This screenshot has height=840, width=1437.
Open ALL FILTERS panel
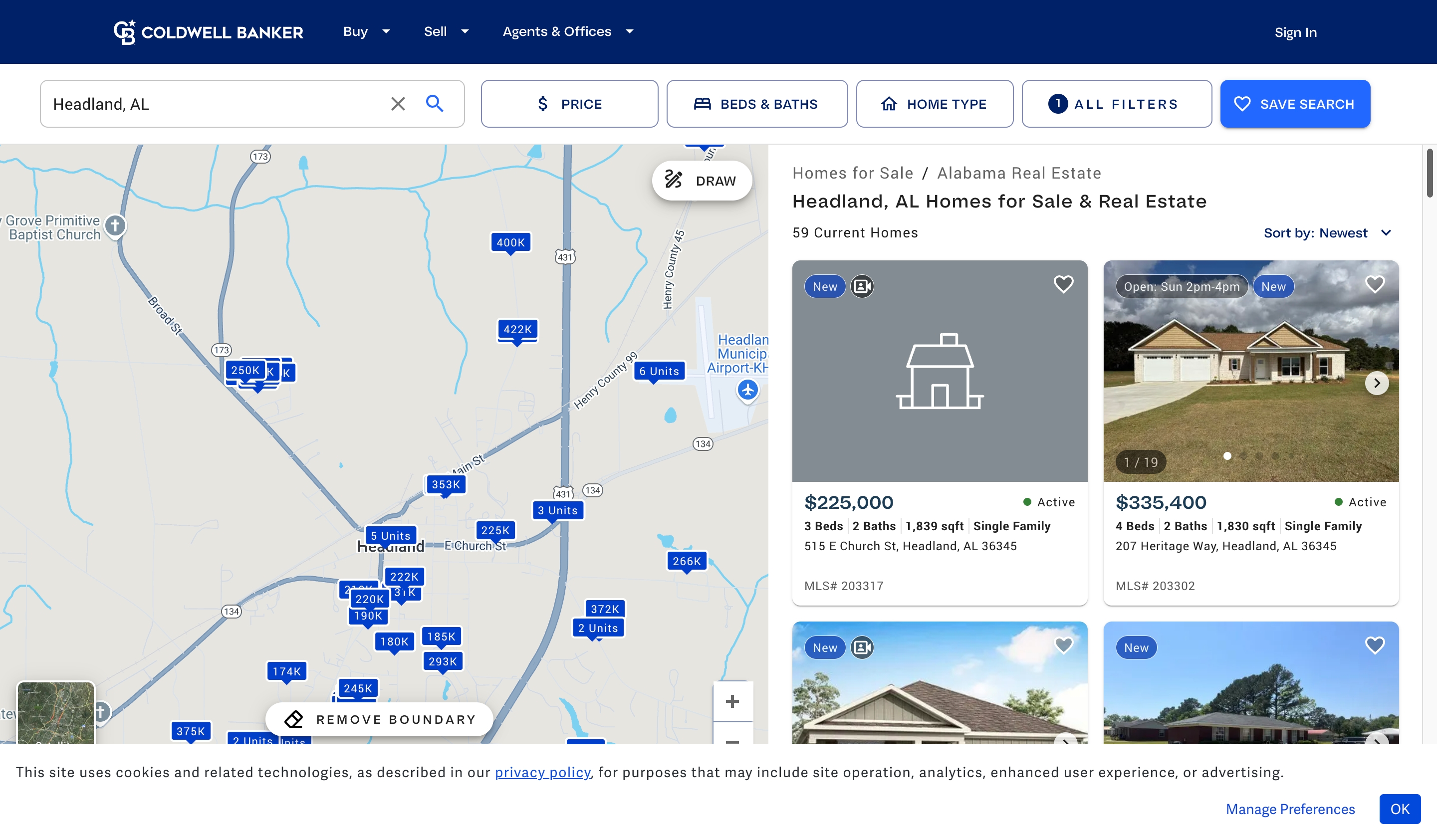click(x=1116, y=104)
